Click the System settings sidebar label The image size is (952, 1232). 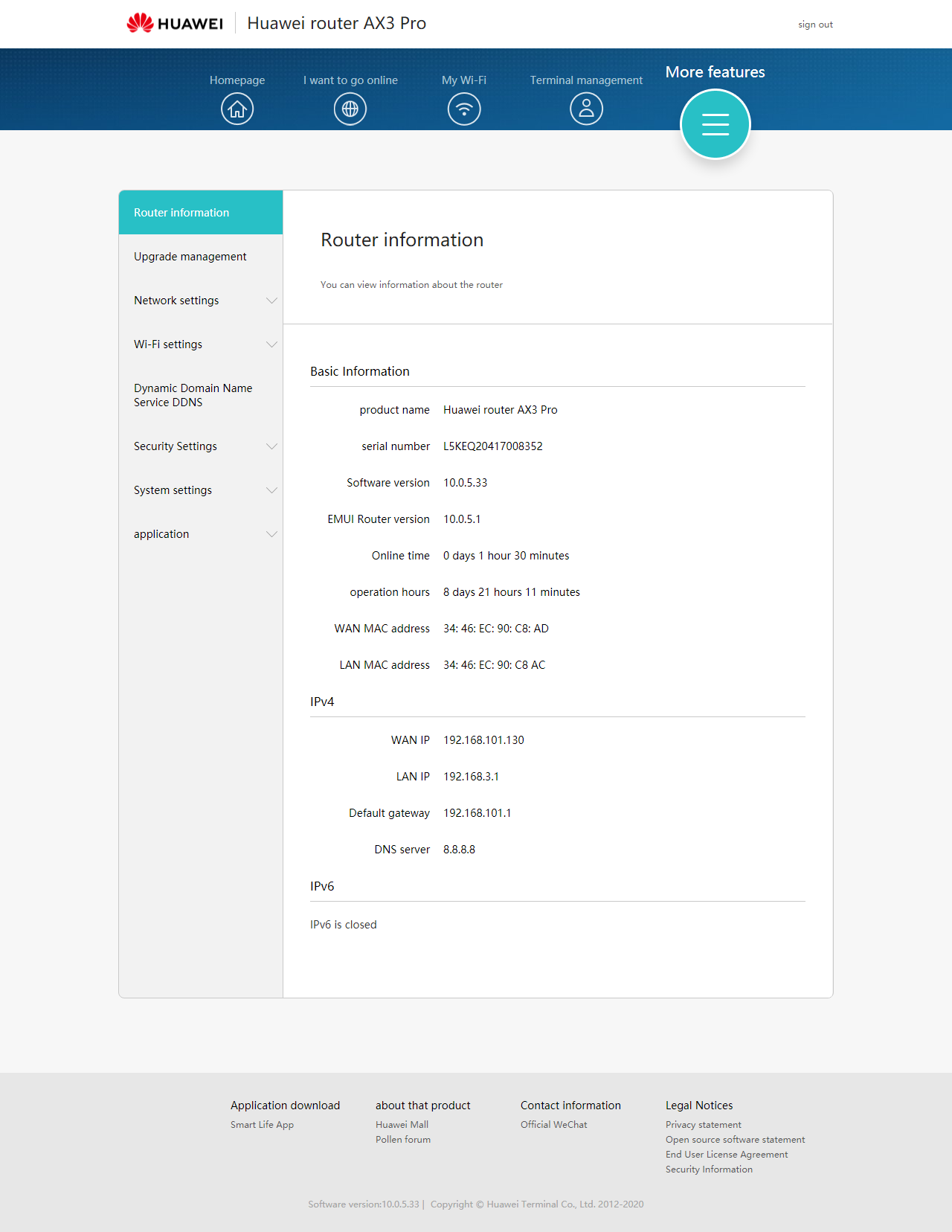click(173, 490)
